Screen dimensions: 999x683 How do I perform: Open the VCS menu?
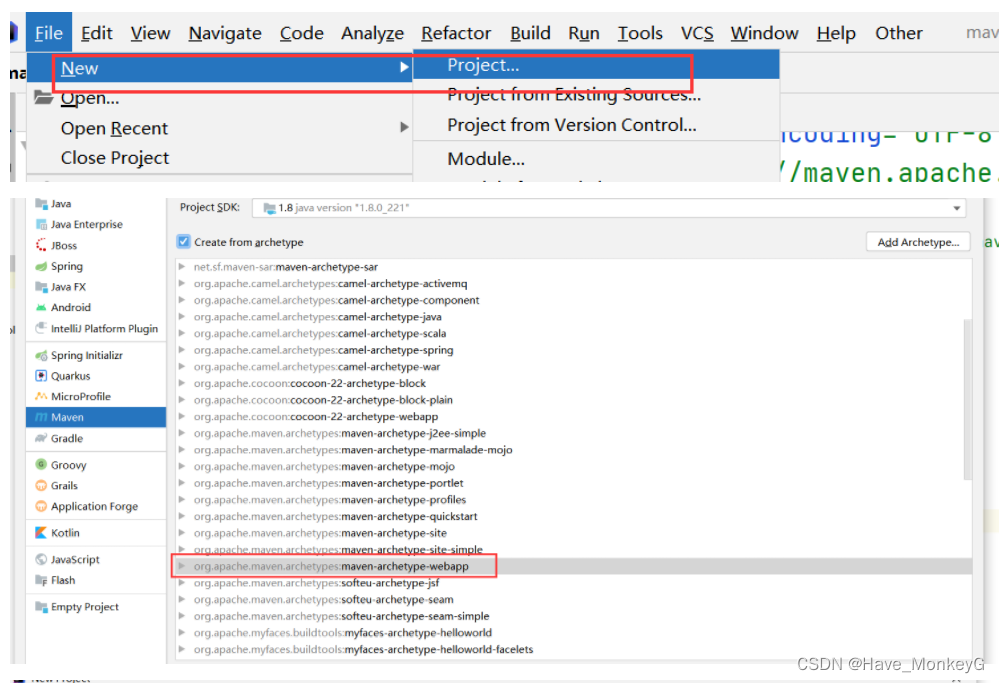697,32
